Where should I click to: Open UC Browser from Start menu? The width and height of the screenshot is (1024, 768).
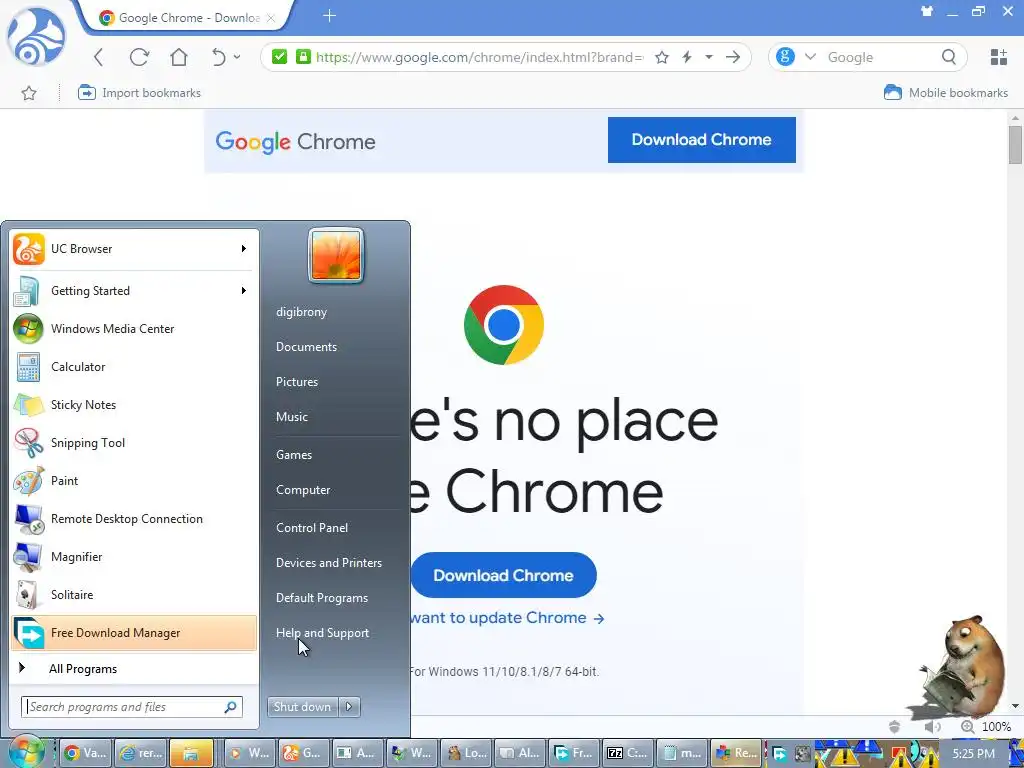(x=134, y=249)
